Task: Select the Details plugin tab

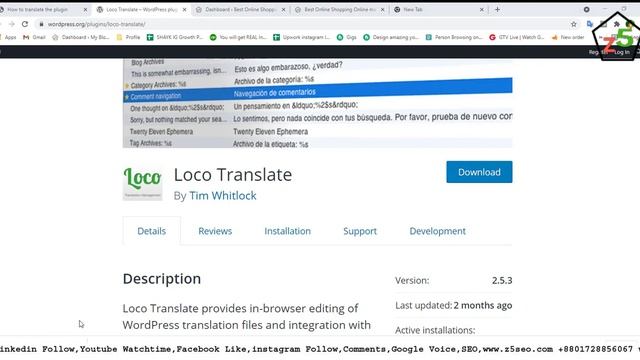Action: pyautogui.click(x=151, y=231)
